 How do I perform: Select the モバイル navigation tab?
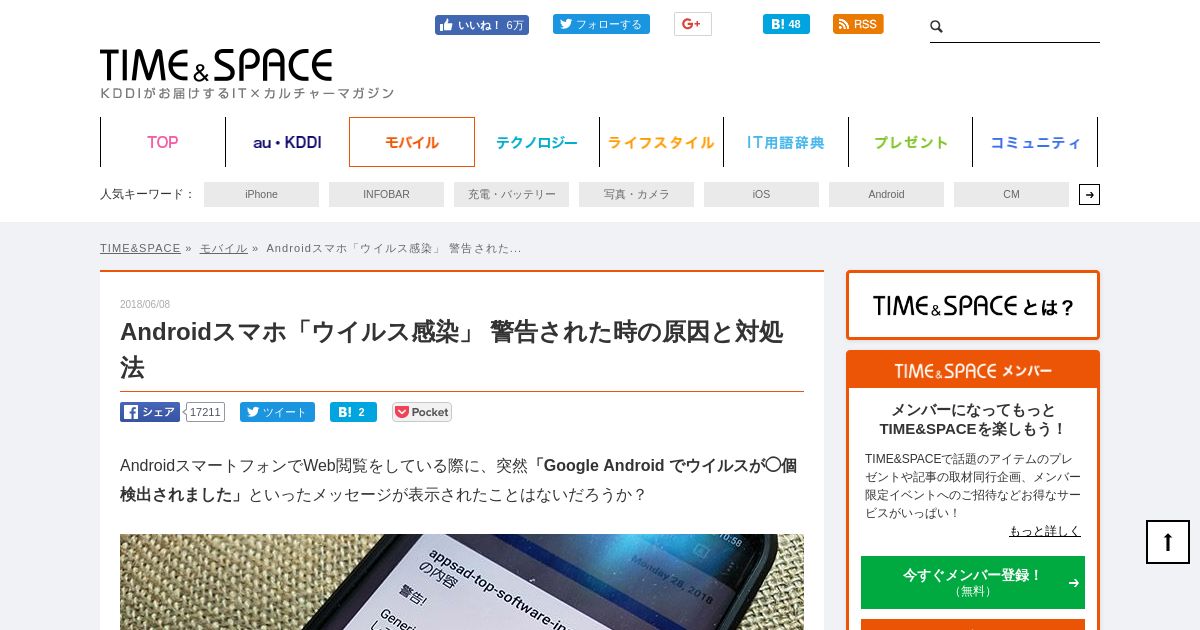pyautogui.click(x=412, y=142)
